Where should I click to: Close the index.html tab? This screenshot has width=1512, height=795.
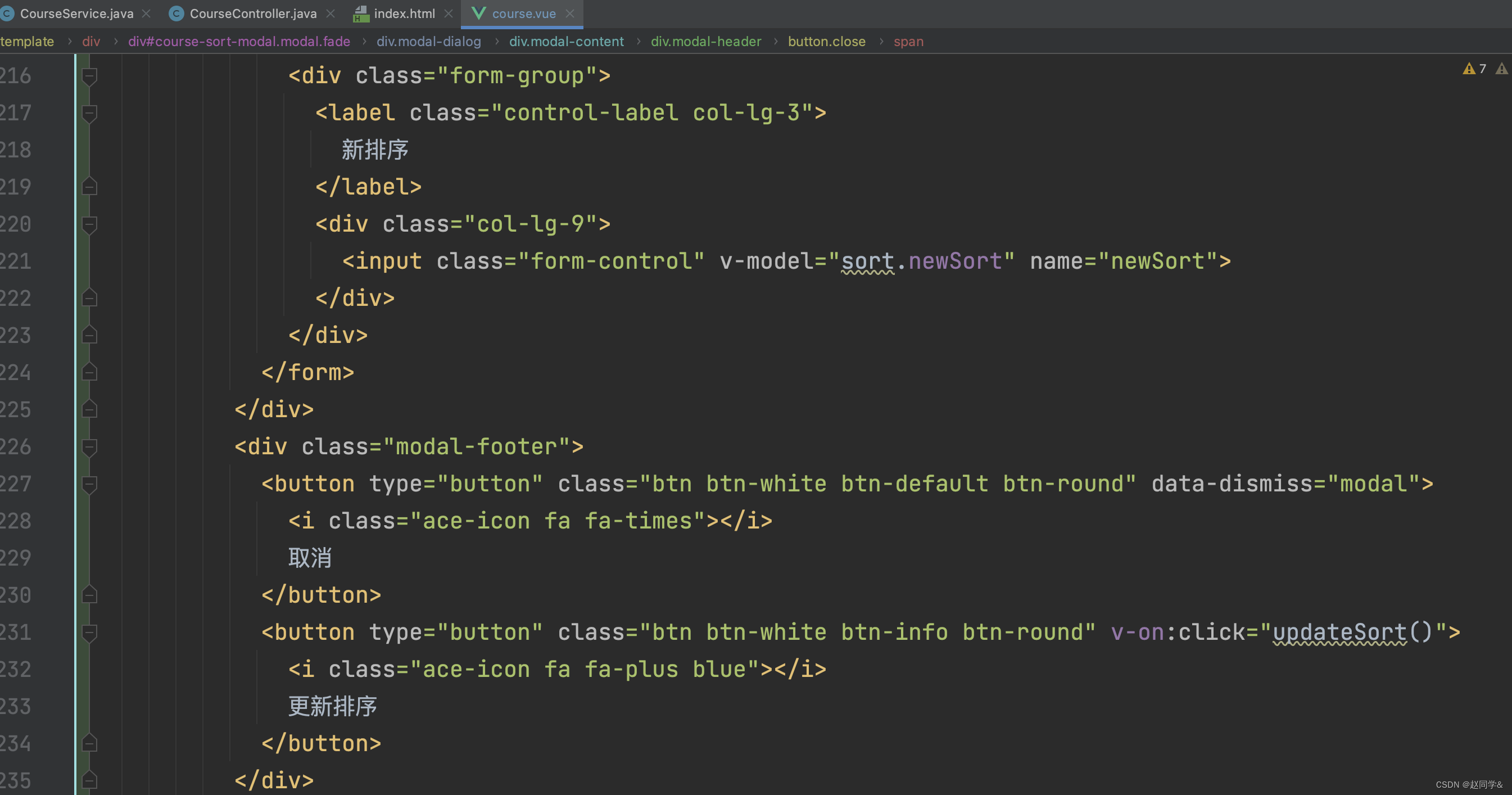tap(449, 13)
